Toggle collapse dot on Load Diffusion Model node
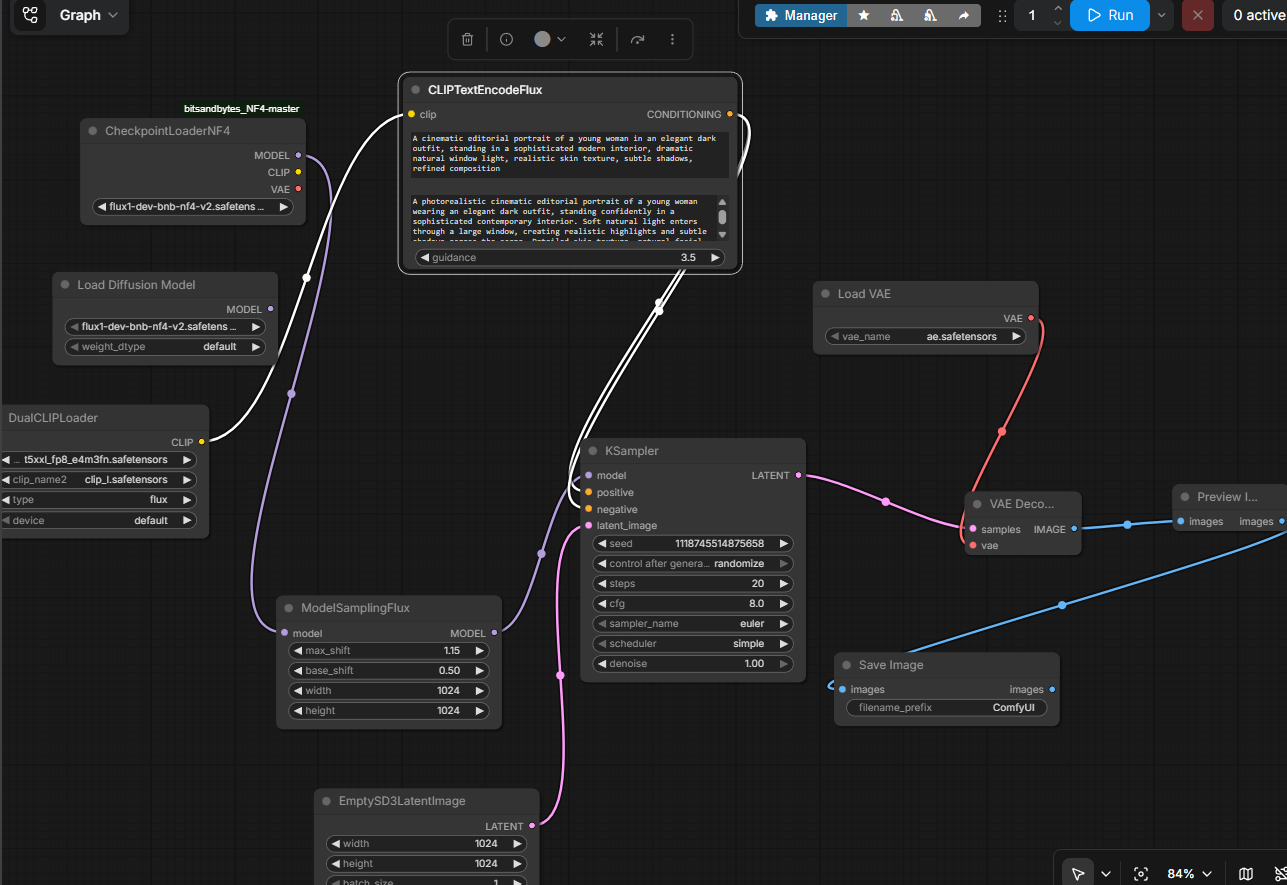The width and height of the screenshot is (1287, 885). pos(65,285)
